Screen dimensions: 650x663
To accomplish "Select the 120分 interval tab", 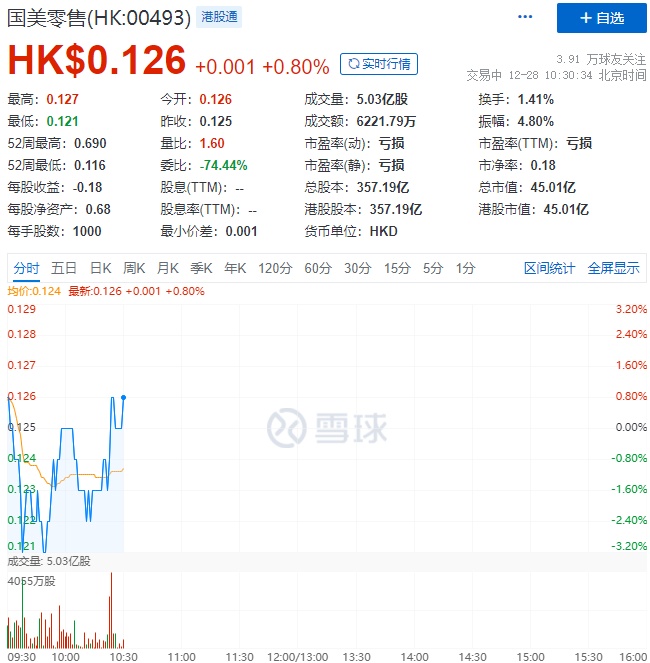I will coord(275,268).
